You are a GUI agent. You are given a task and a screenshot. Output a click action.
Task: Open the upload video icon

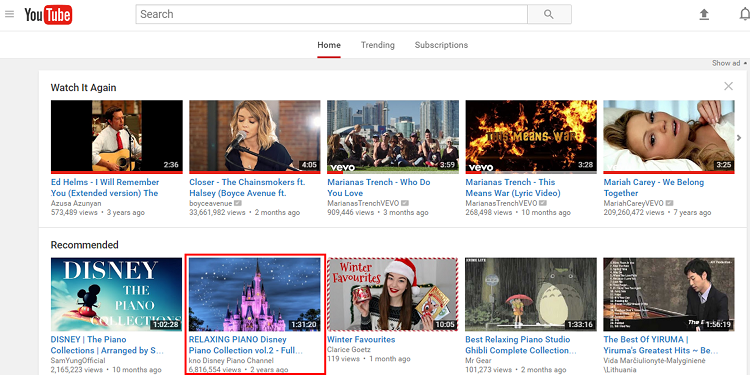[704, 15]
